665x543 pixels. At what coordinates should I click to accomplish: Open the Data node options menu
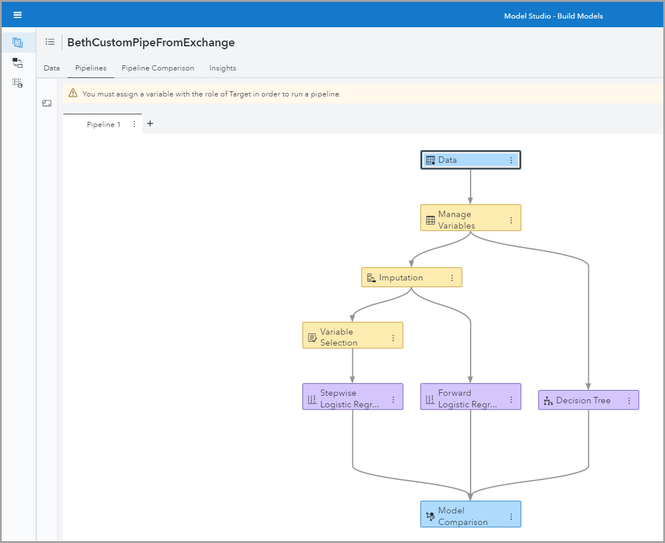point(511,160)
